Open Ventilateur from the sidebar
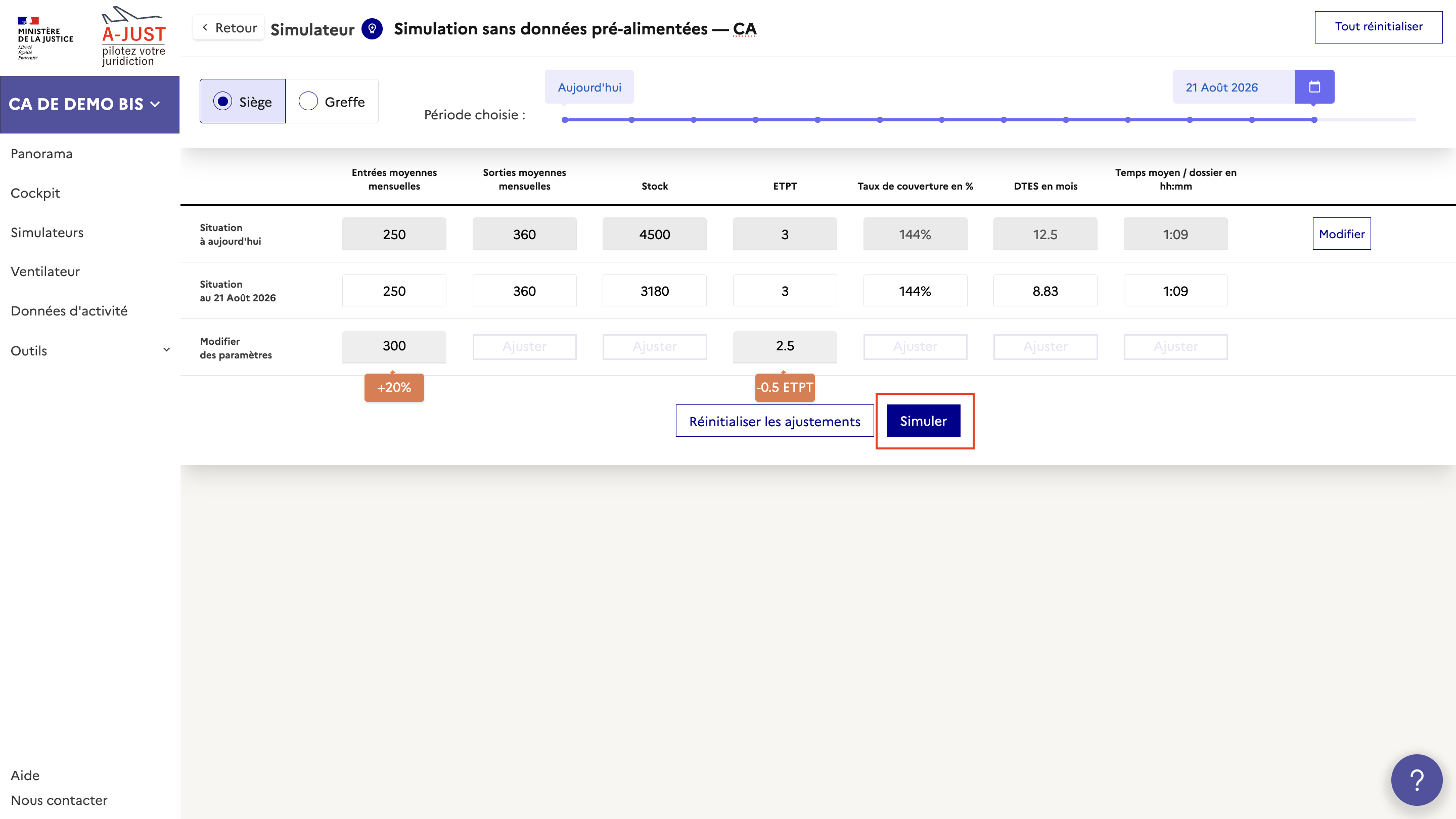 (x=45, y=271)
